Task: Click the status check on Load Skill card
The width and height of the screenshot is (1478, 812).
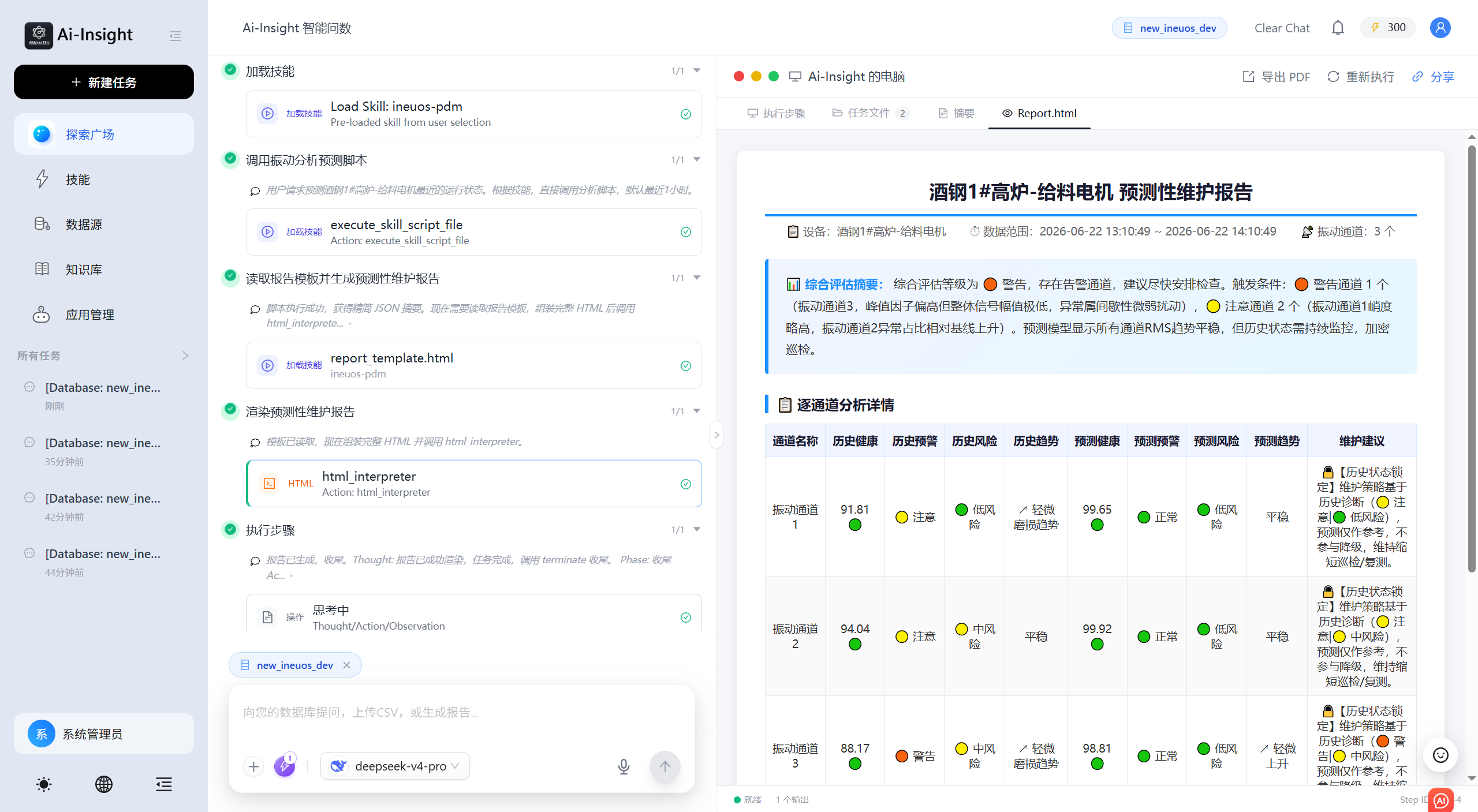Action: point(686,114)
